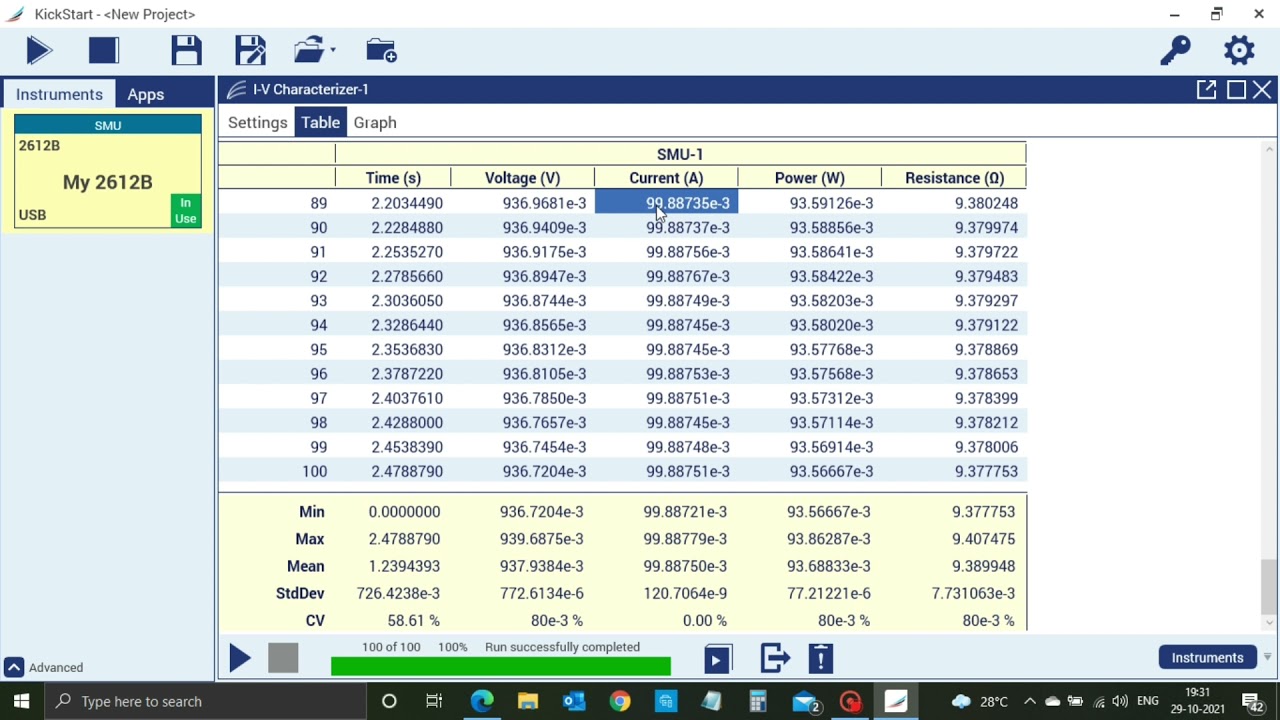
Task: Open the Windows Start menu
Action: click(22, 701)
